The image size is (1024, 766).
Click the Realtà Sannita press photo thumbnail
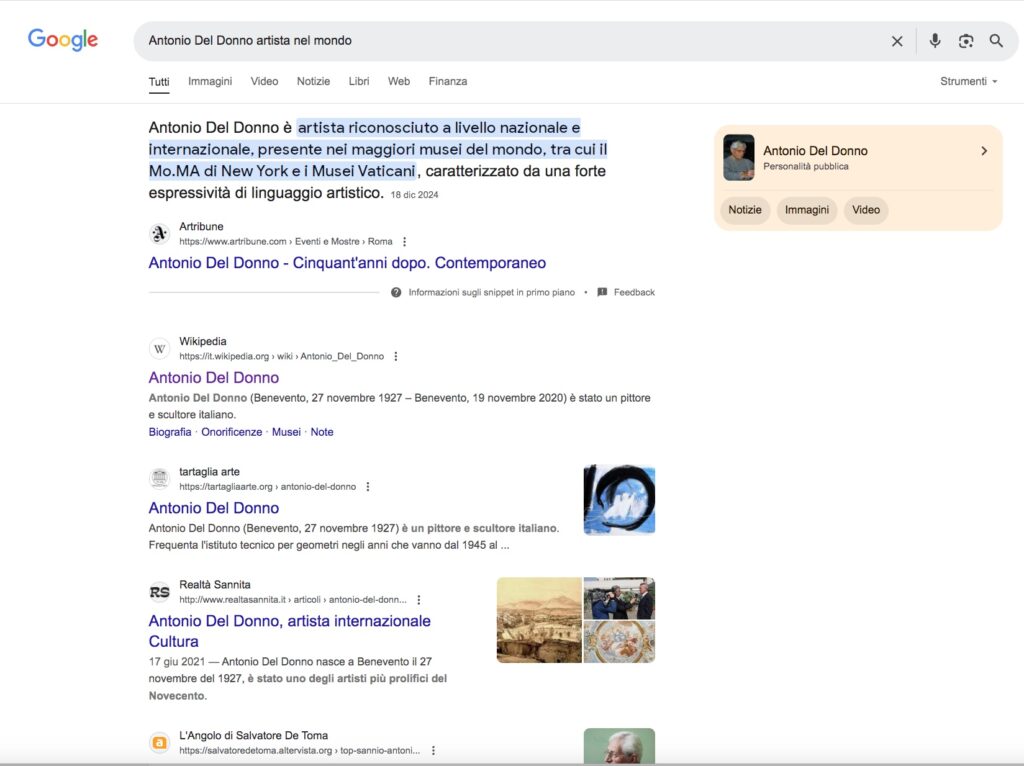[x=619, y=598]
